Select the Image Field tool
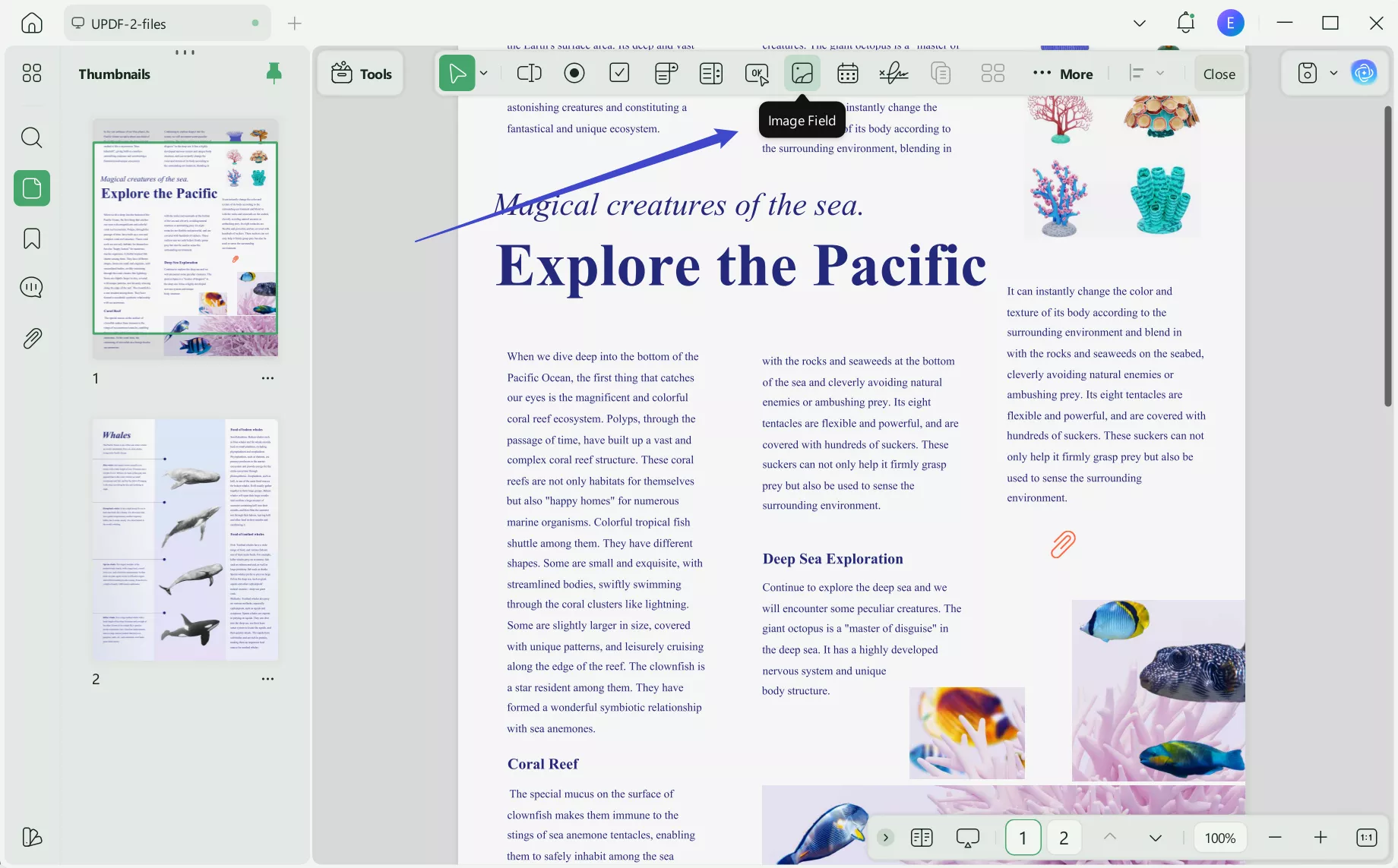 [x=802, y=74]
